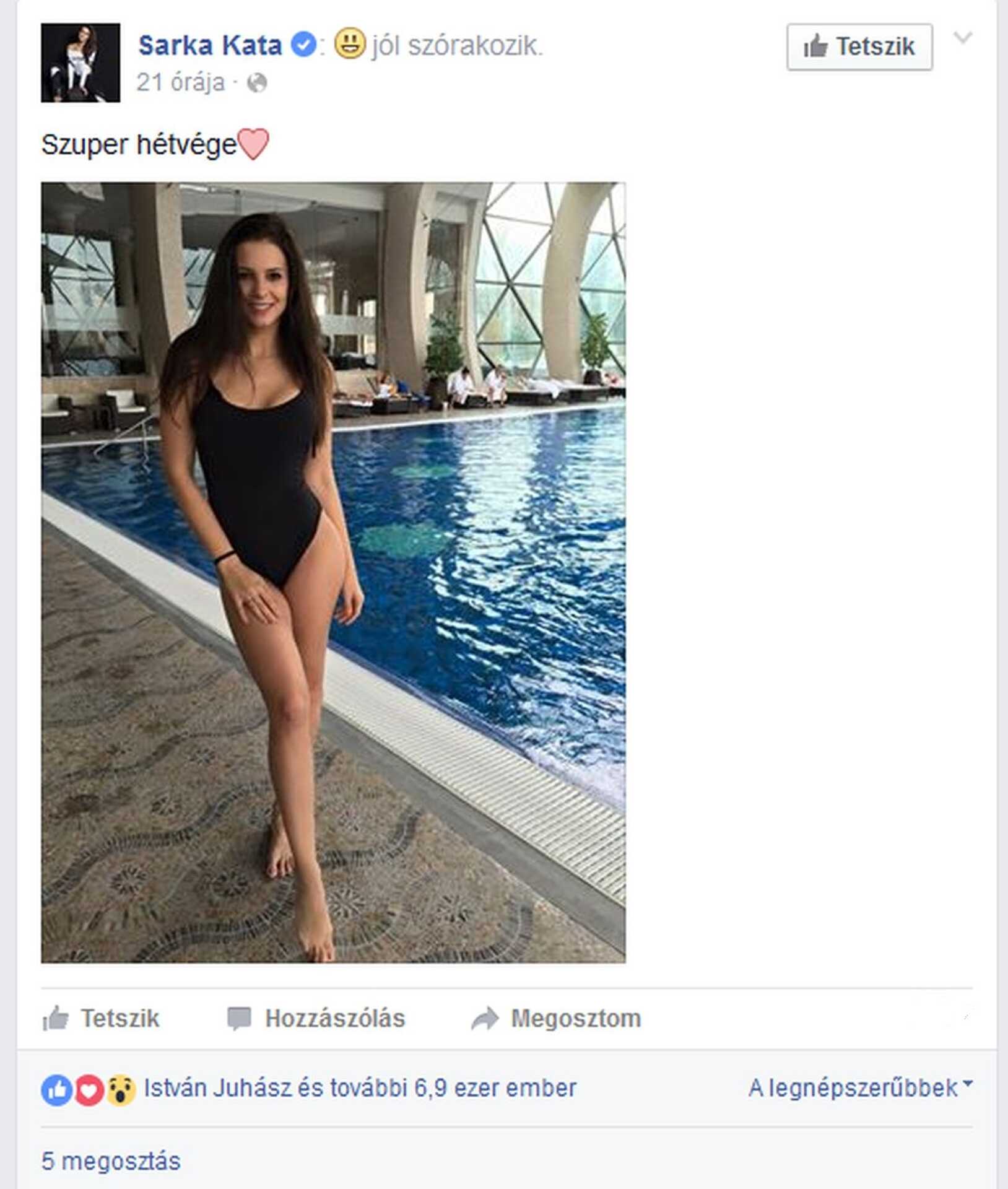The width and height of the screenshot is (1008, 1189).
Task: Click the blue like reaction icon
Action: pyautogui.click(x=57, y=1090)
